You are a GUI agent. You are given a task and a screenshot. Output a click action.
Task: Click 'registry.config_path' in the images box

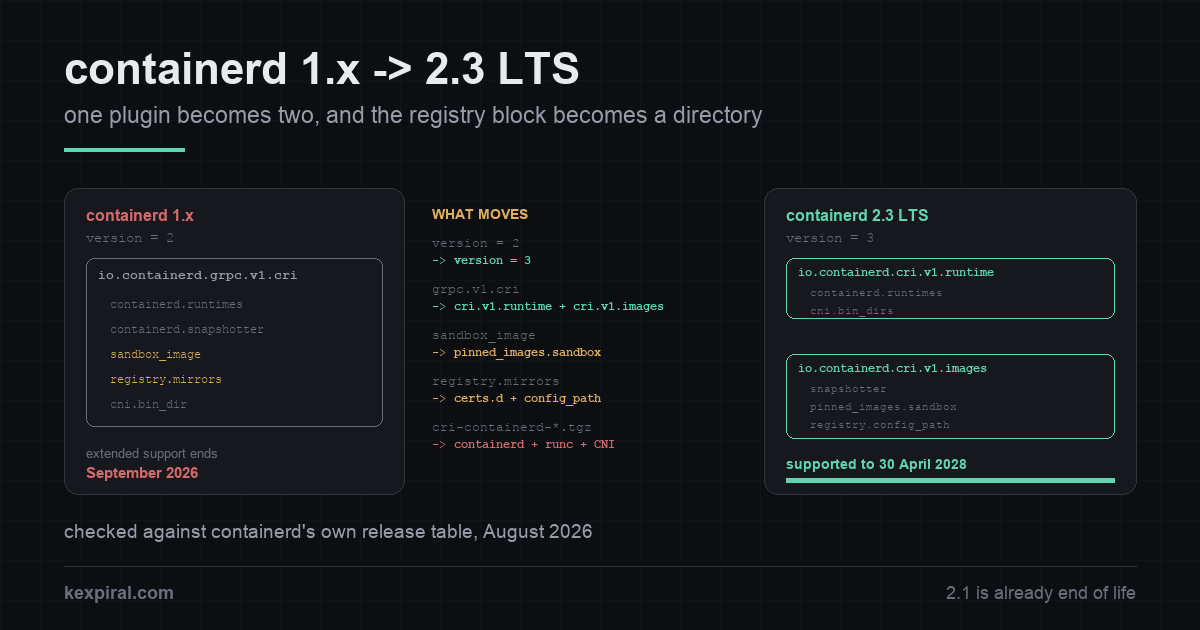[x=880, y=425]
